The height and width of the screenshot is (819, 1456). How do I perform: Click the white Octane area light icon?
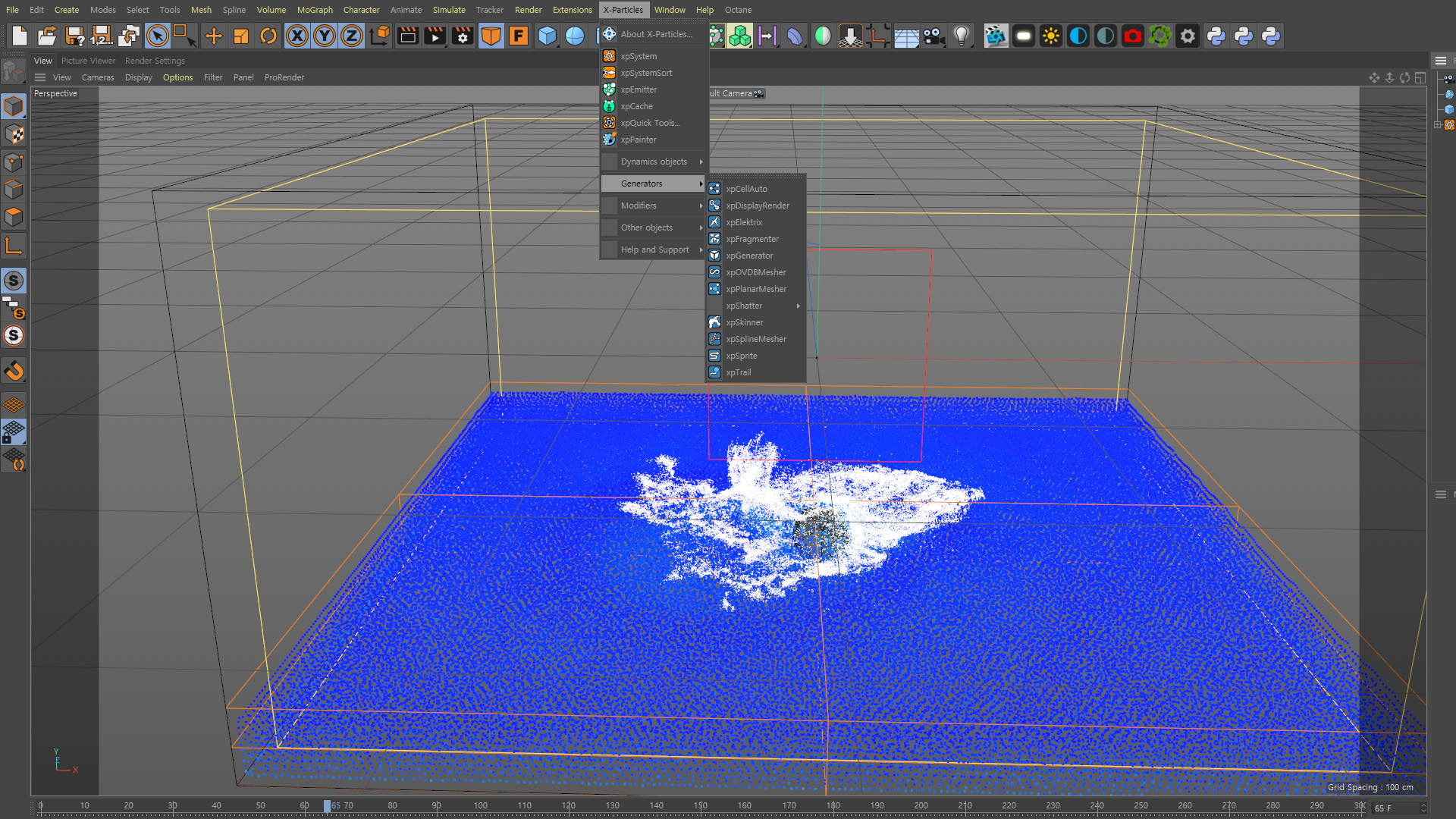coord(1024,36)
